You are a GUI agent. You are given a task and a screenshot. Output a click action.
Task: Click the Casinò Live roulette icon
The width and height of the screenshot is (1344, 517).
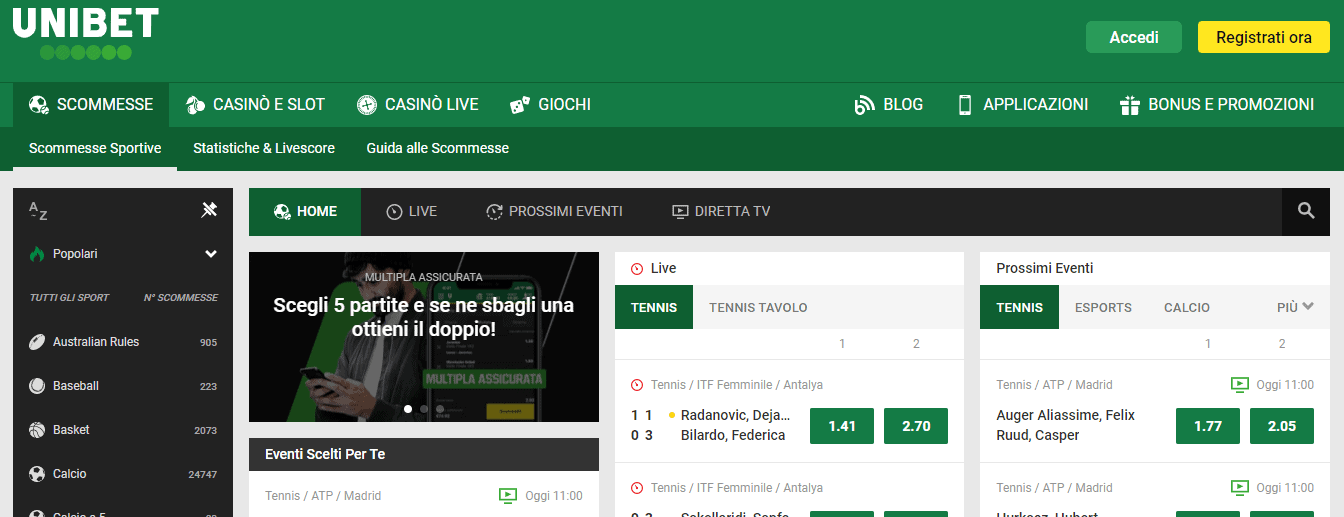coord(367,105)
